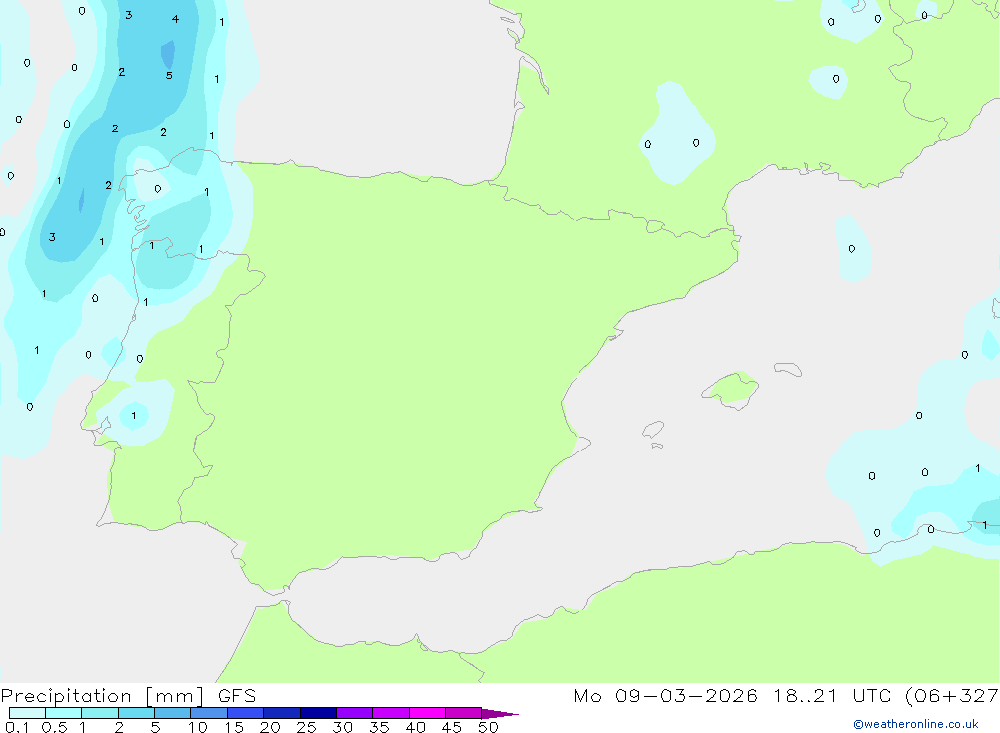Click the 15–20 mm legend color box

tap(246, 713)
